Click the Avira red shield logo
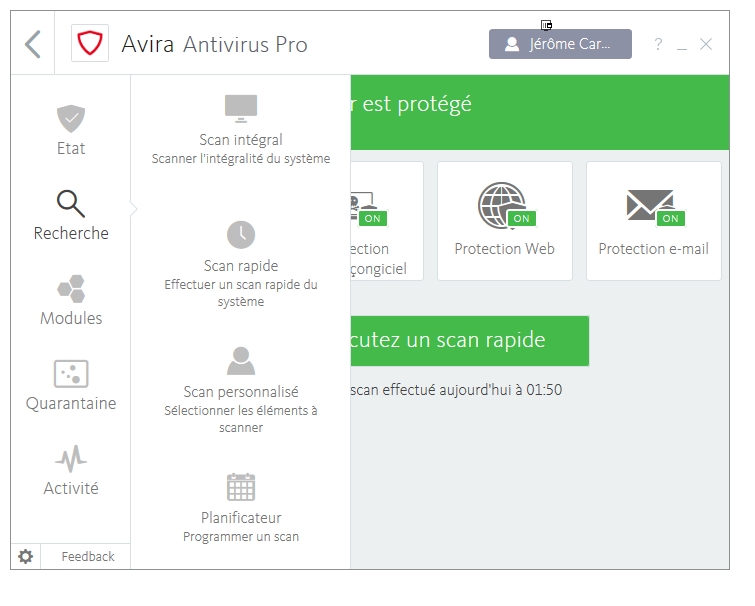 tap(90, 44)
